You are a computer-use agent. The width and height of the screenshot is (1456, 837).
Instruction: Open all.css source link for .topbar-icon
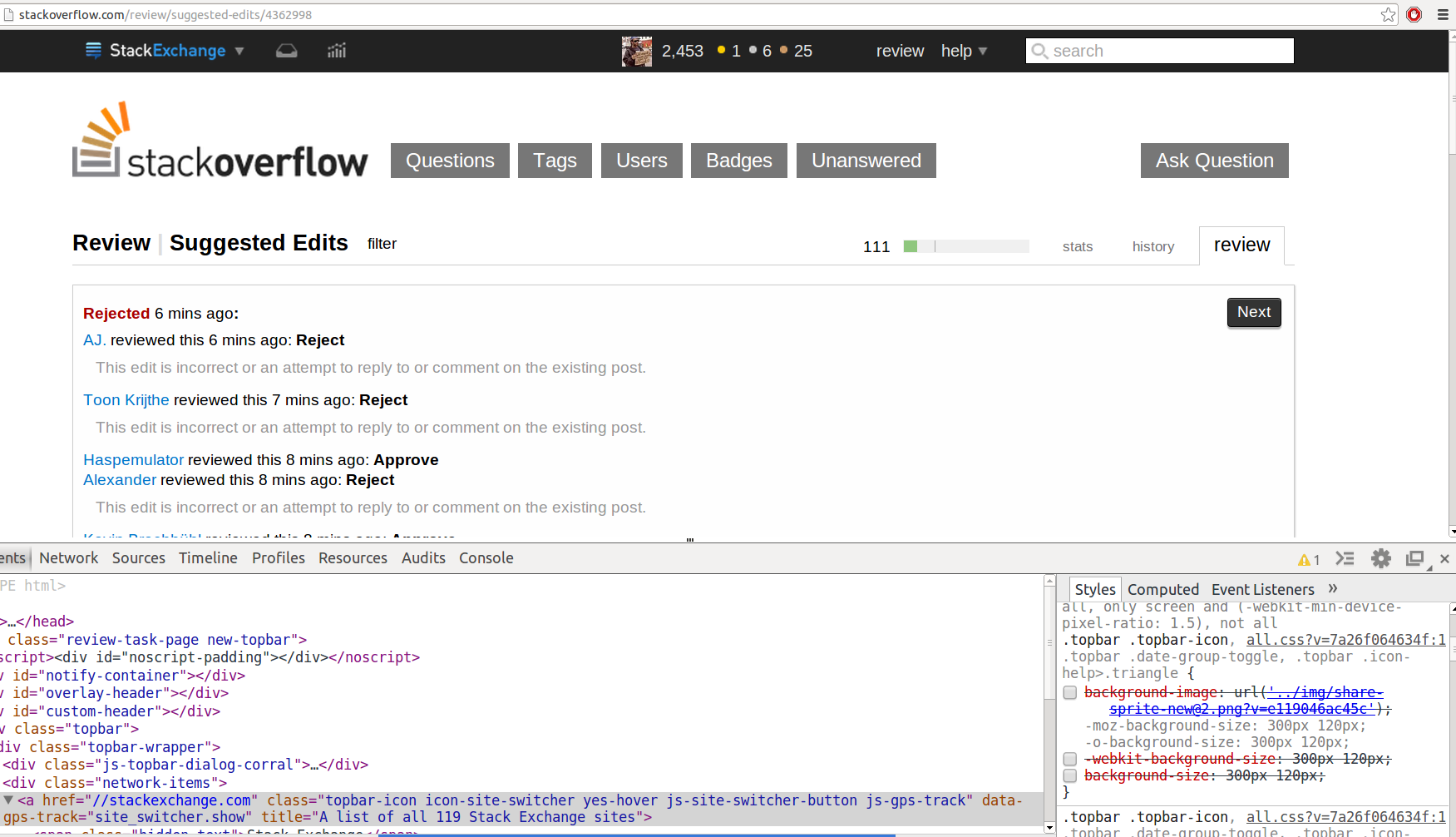coord(1346,640)
